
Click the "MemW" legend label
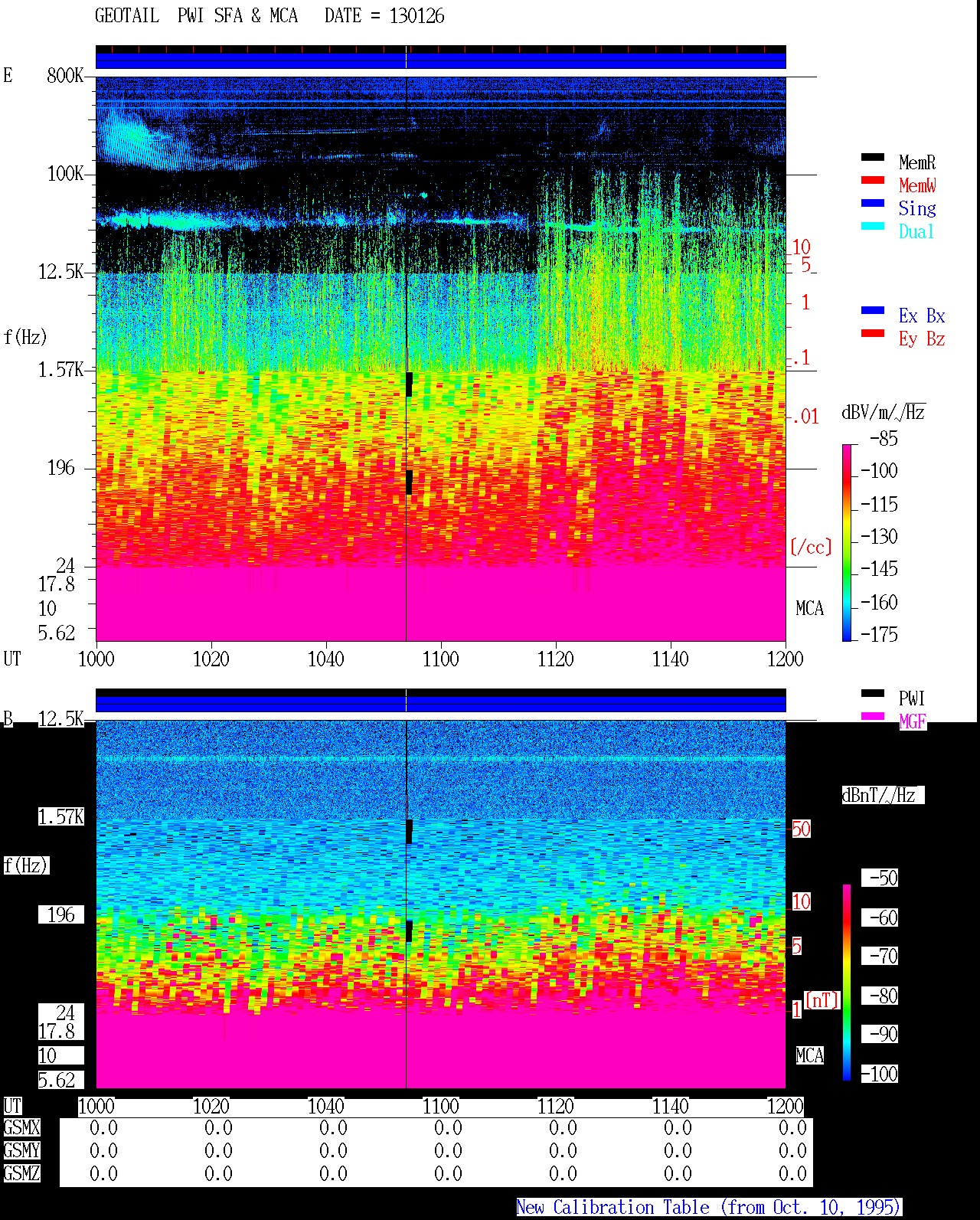coord(917,185)
